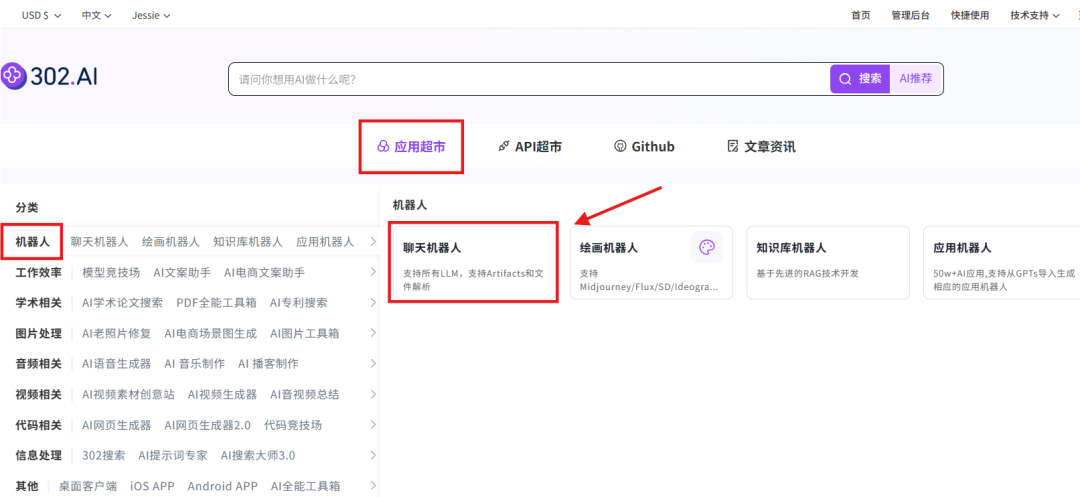Open the iOS APP link

coord(152,486)
